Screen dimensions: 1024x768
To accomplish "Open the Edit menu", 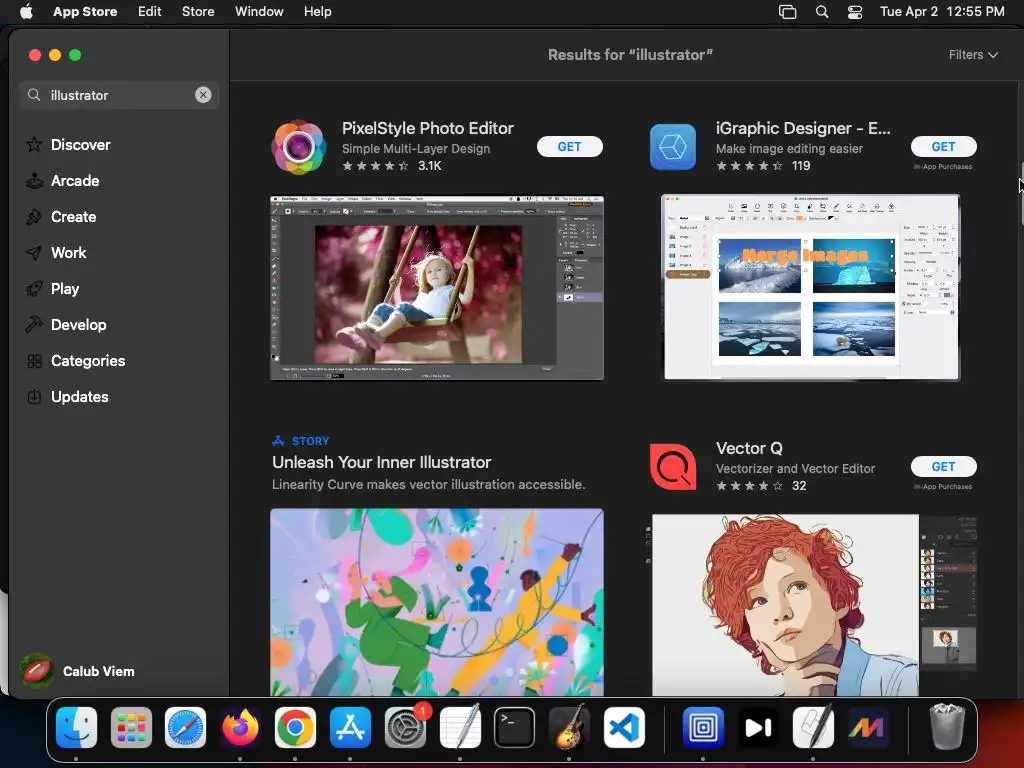I will pos(150,11).
